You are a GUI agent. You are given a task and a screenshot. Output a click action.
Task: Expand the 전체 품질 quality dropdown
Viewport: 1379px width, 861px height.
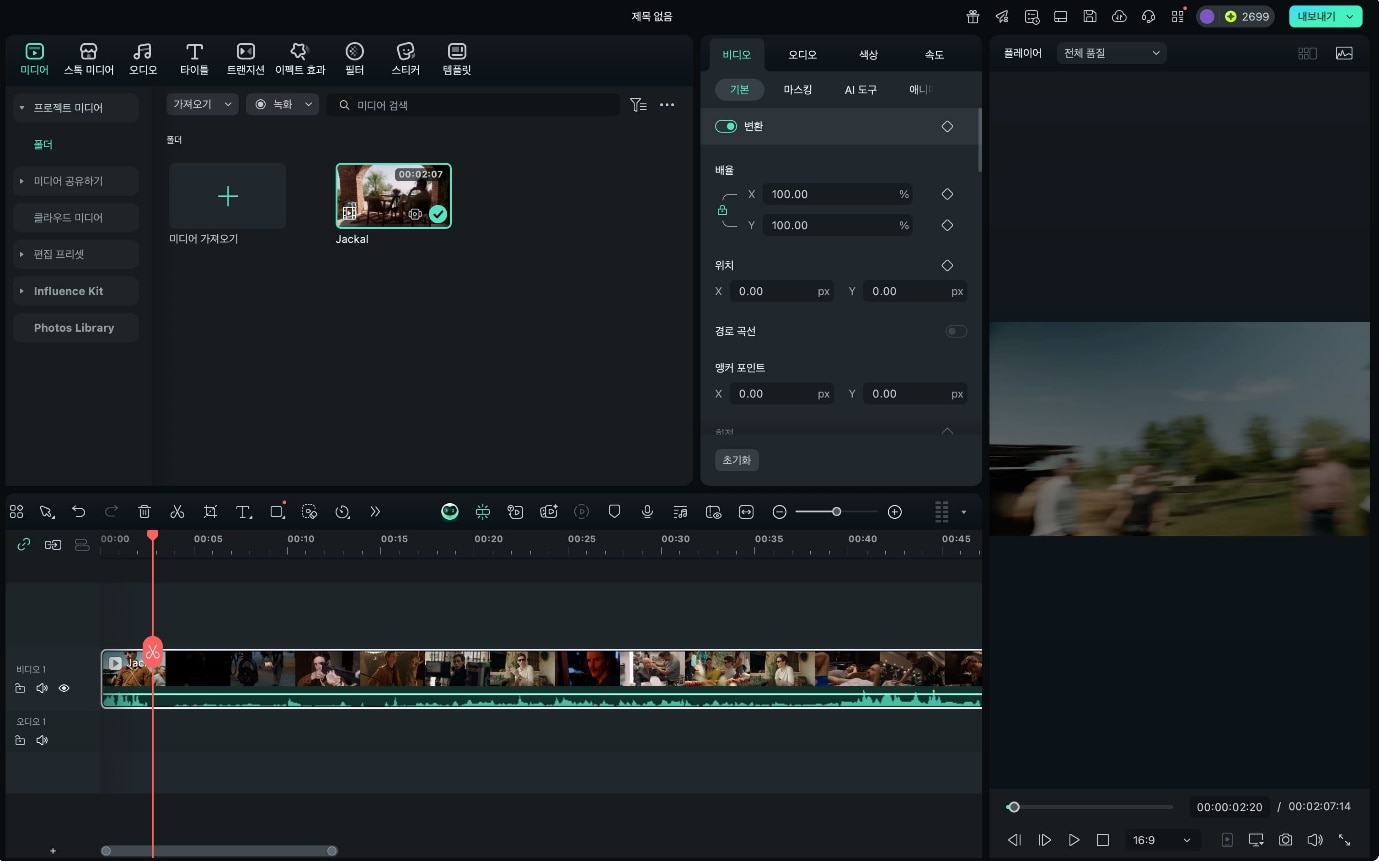(x=1111, y=53)
